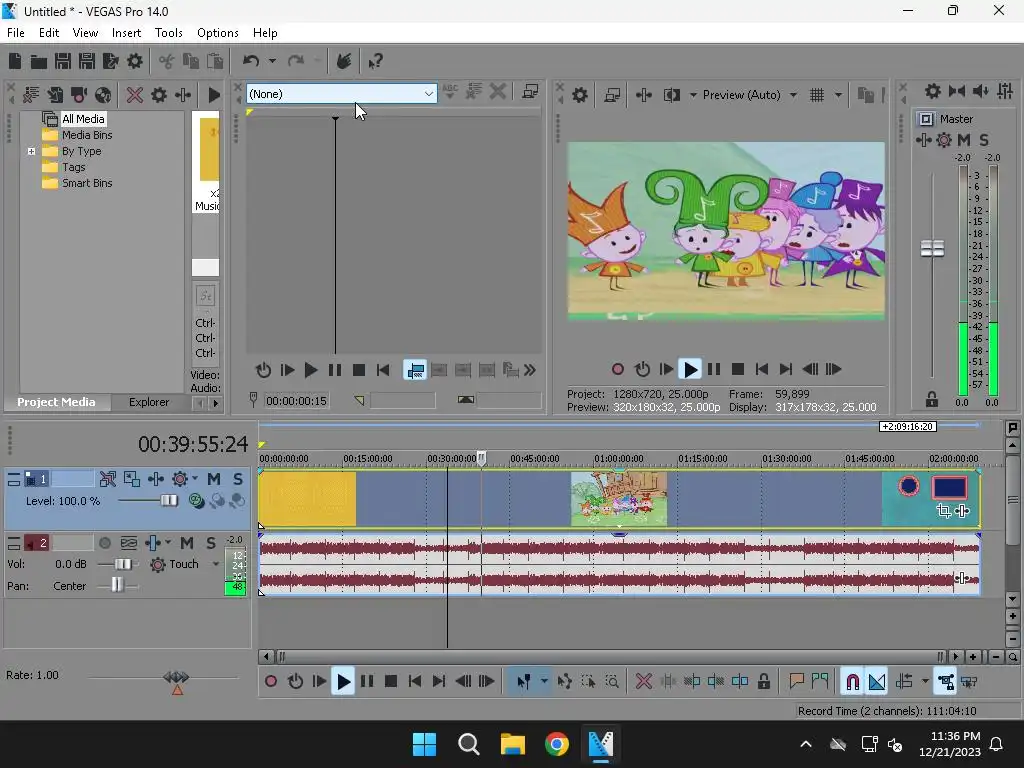The width and height of the screenshot is (1024, 768).
Task: Open the File menu
Action: pos(16,33)
